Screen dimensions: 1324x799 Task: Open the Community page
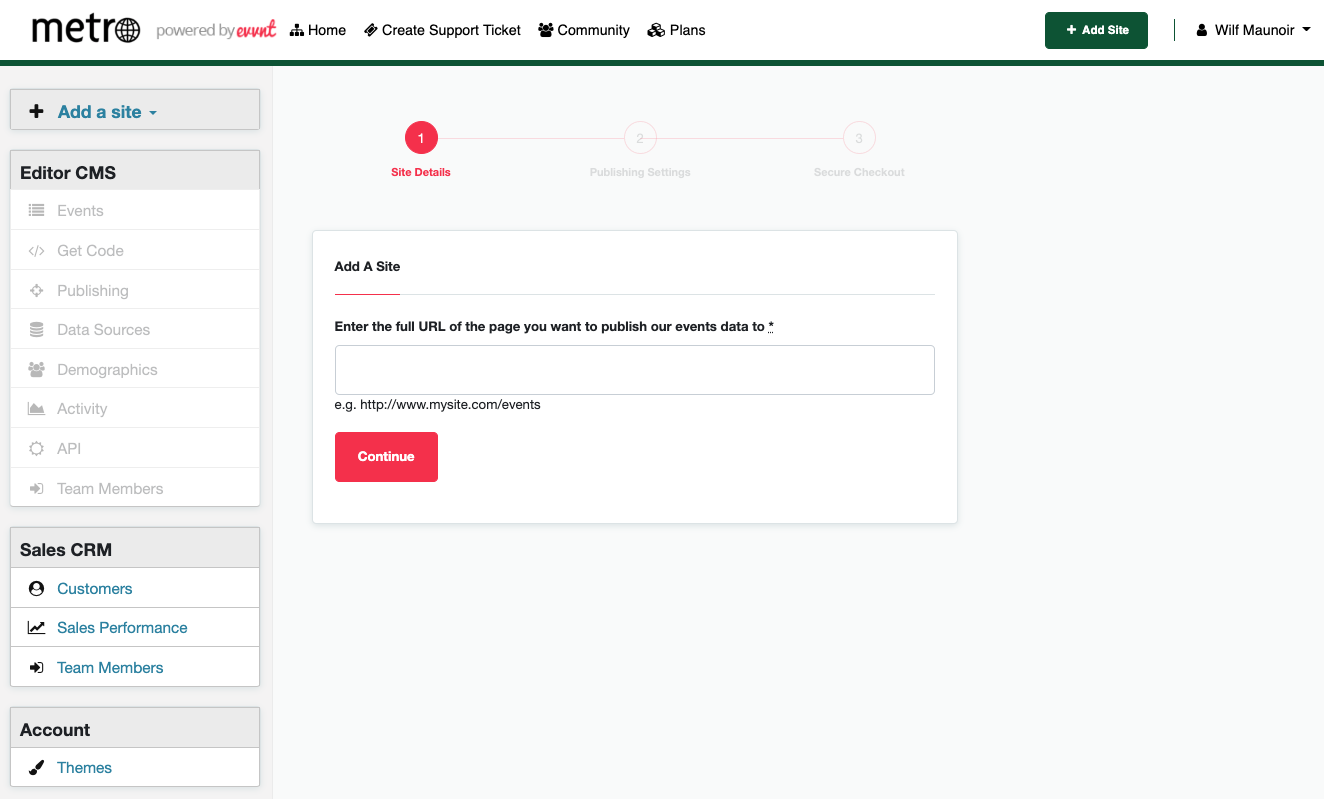(x=584, y=31)
